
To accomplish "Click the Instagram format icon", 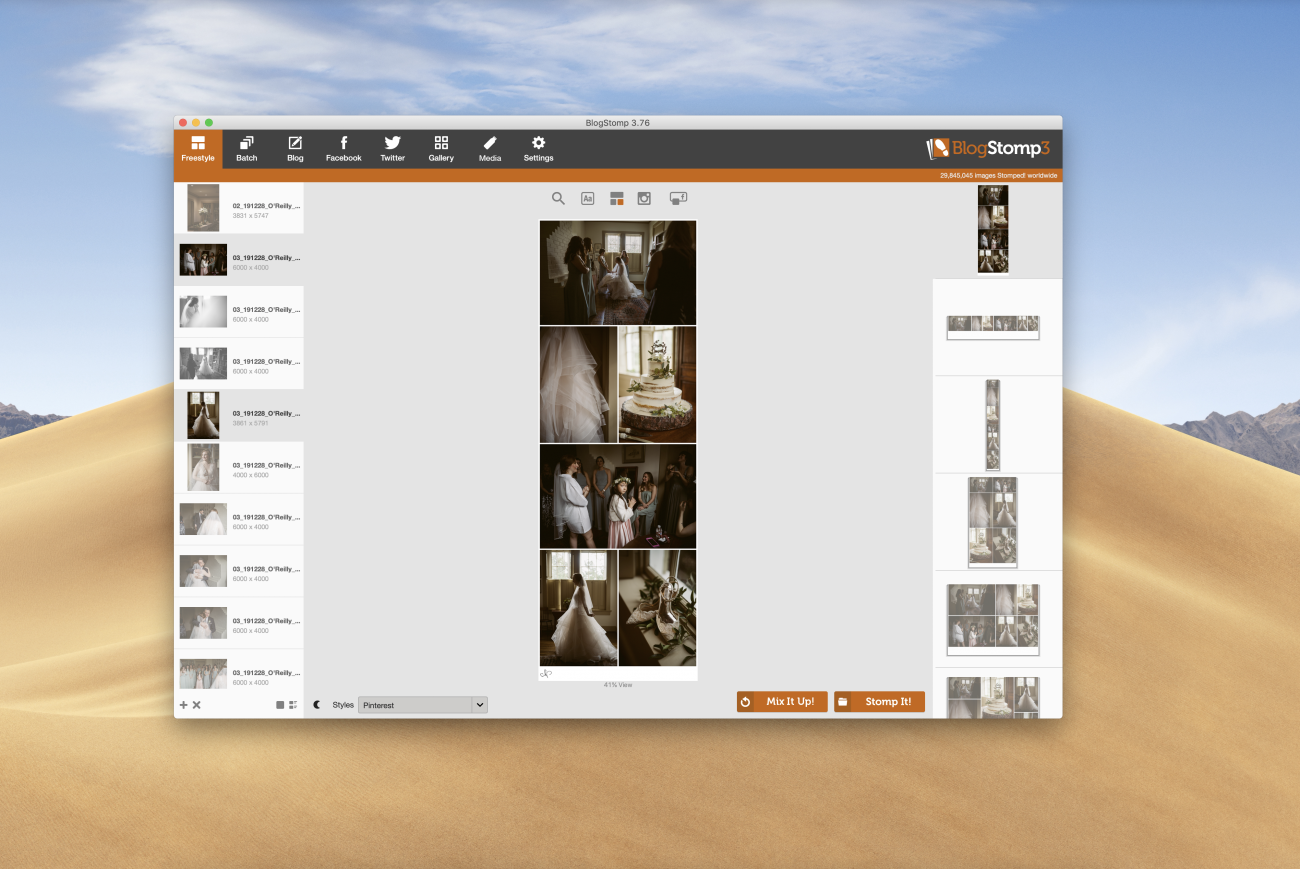I will click(645, 199).
